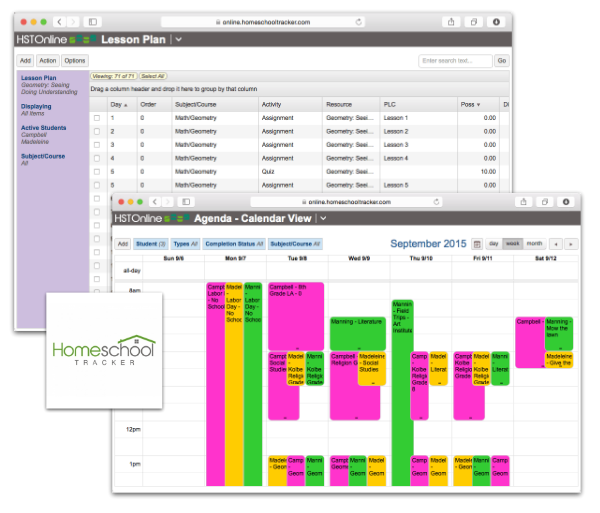Open Manning Field Trips Art Institute event Thursday
600x513 pixels.
point(402,393)
